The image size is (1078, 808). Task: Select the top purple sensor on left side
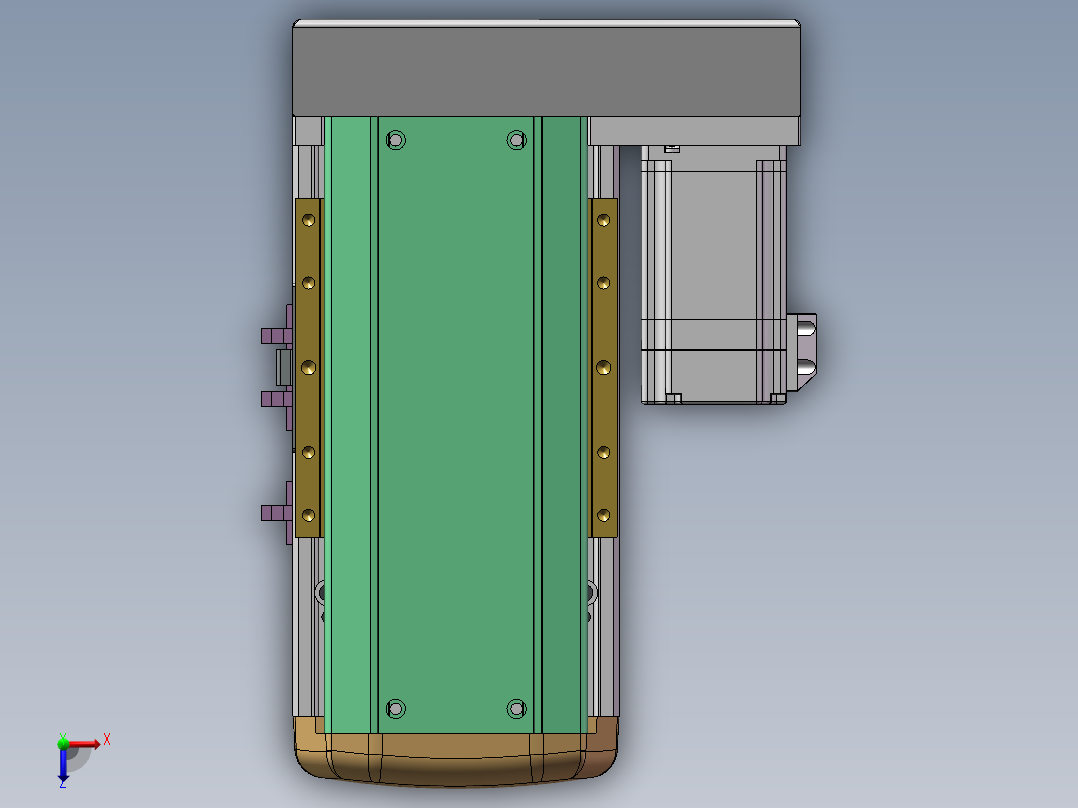[x=272, y=334]
